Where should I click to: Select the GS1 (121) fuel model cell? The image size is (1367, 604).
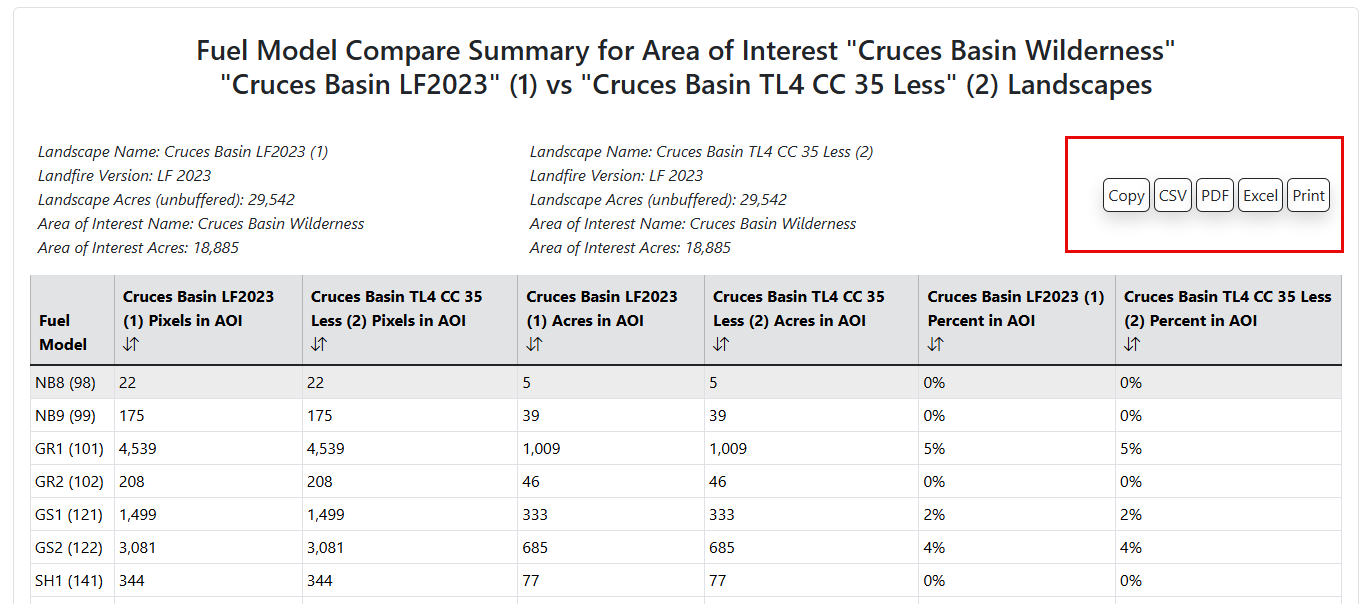pyautogui.click(x=72, y=514)
